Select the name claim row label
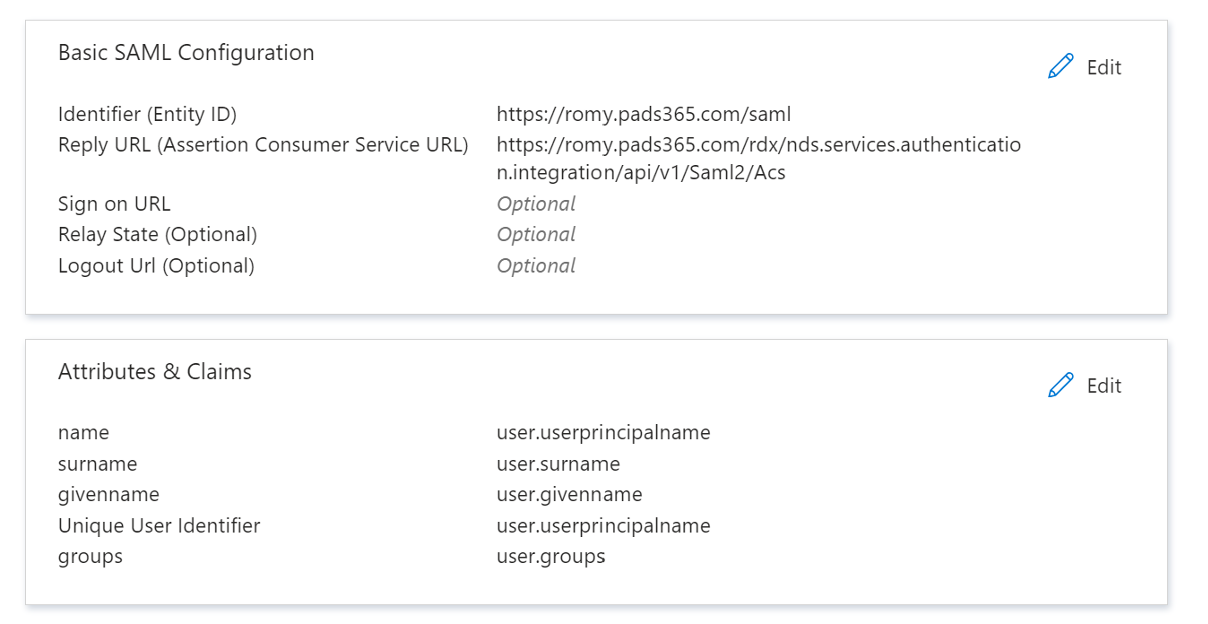Screen dimensions: 1208x624 84,433
